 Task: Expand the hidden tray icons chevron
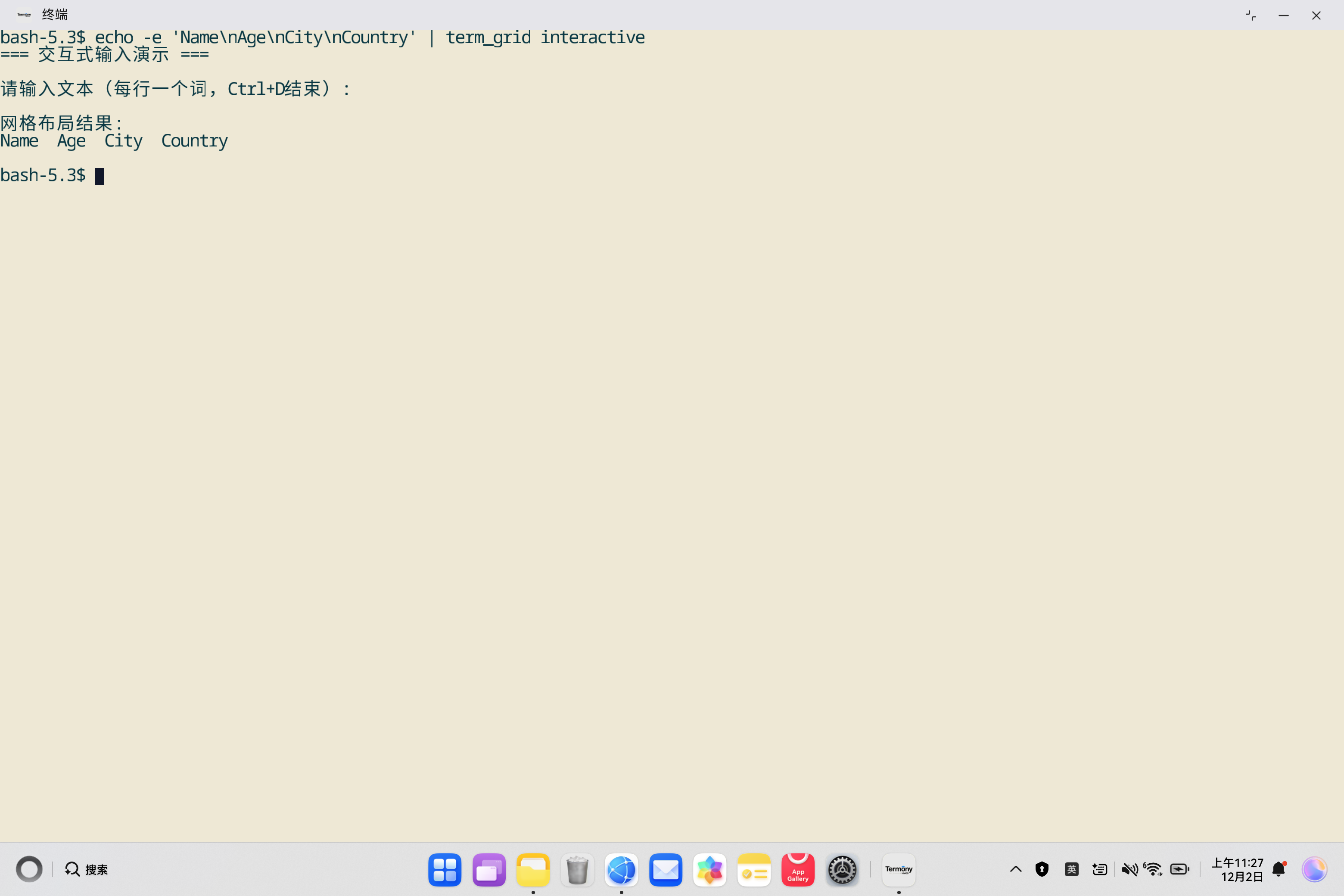coord(1015,870)
